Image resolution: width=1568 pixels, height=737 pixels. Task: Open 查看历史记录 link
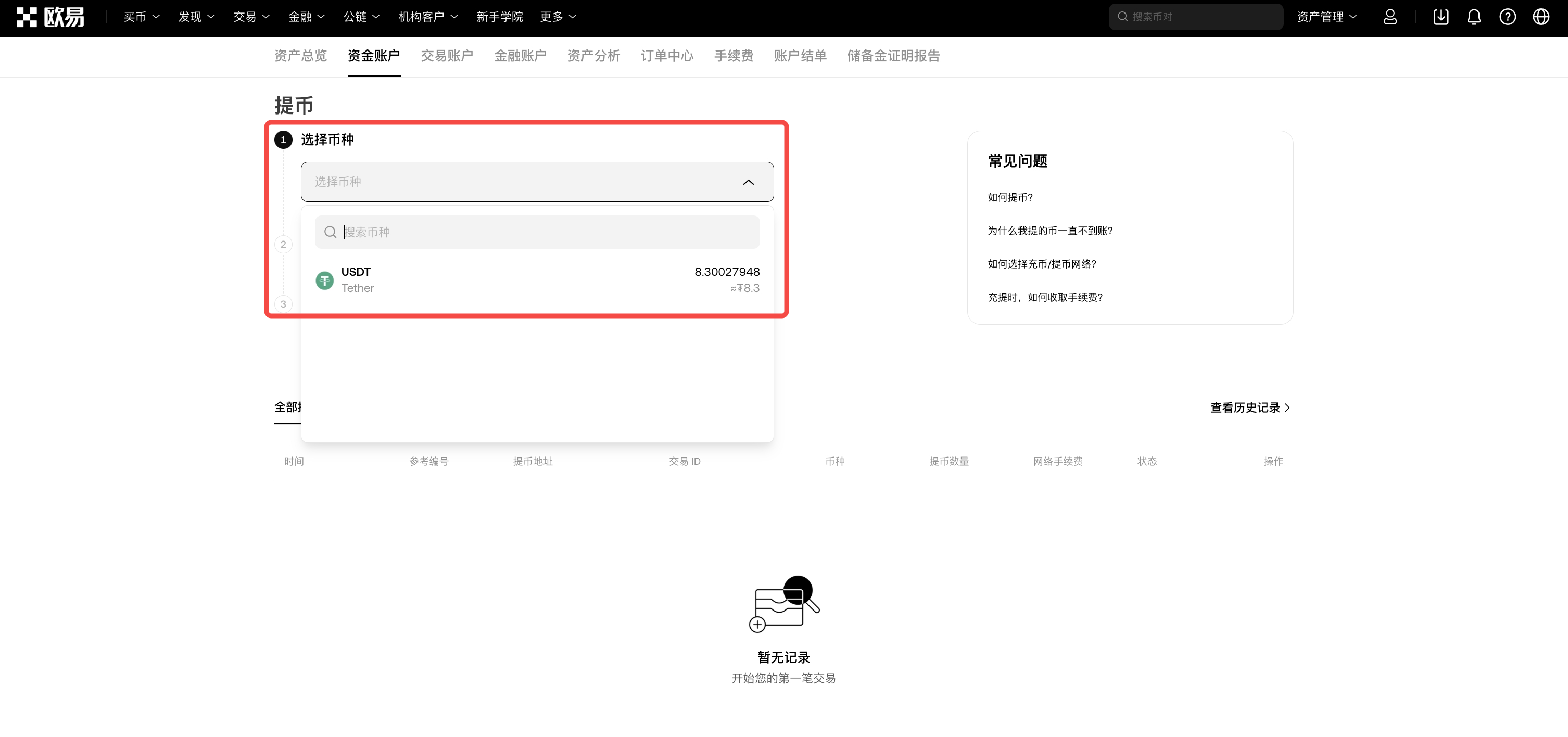click(1250, 408)
